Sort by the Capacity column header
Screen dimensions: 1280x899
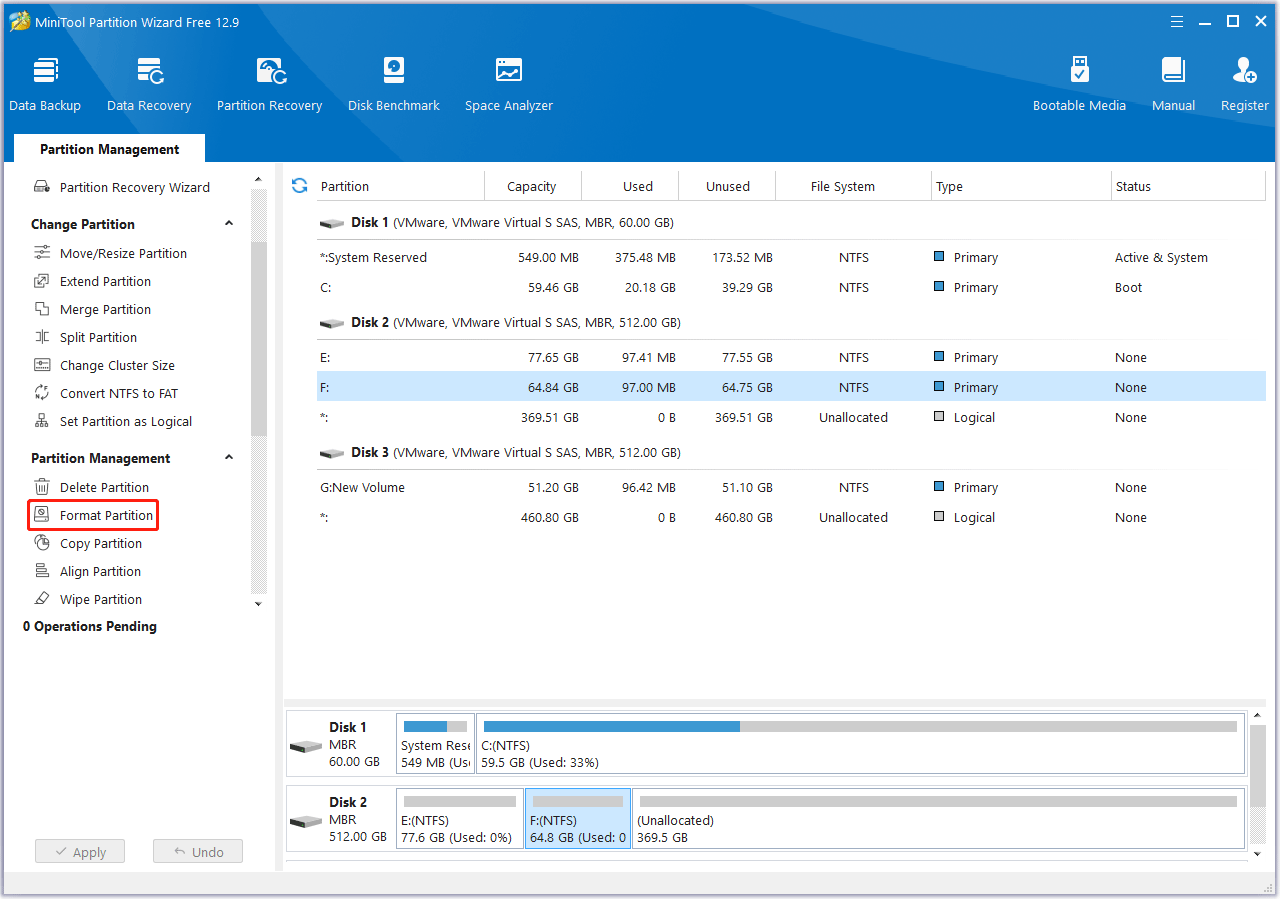533,186
